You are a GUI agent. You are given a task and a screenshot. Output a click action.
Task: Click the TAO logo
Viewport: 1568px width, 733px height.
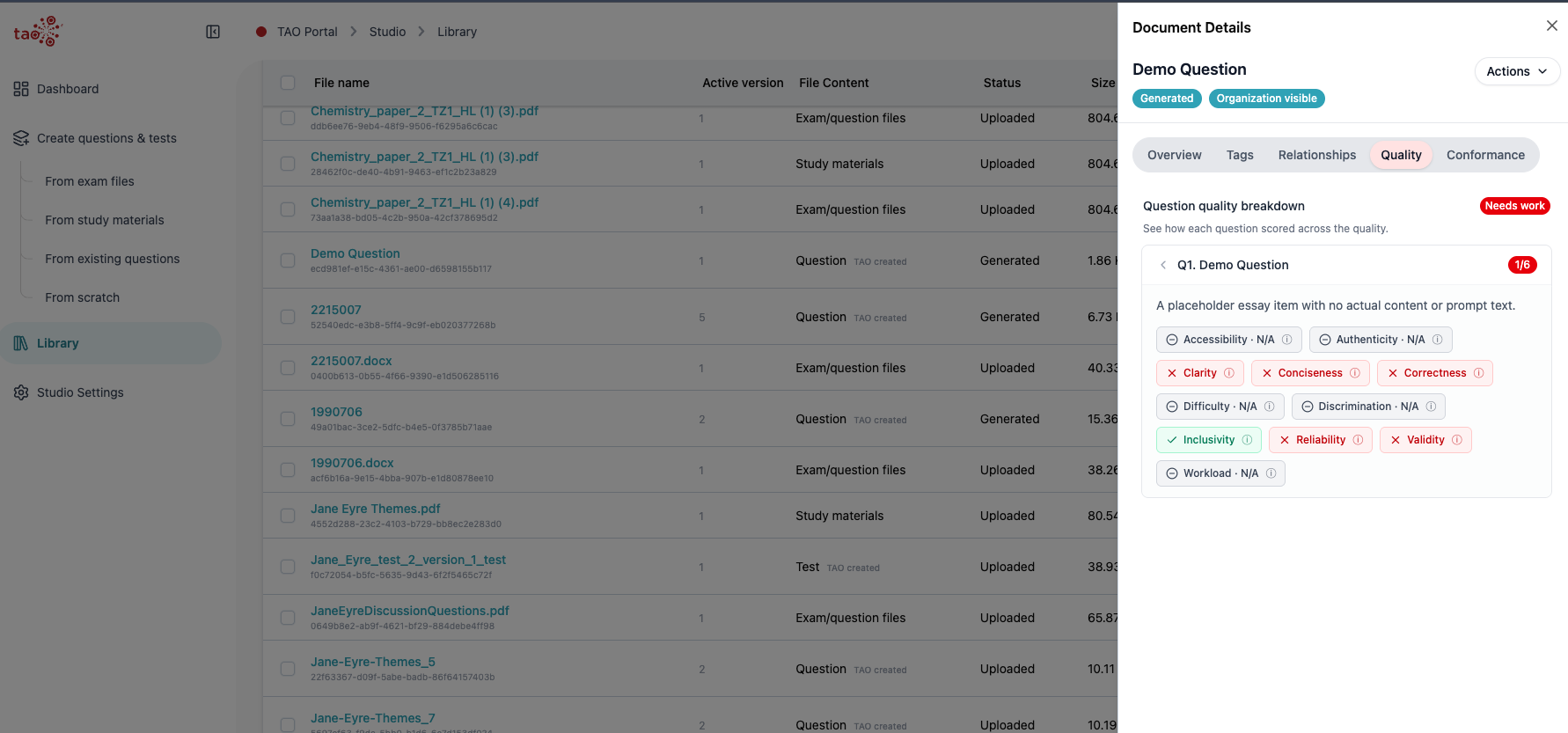(x=38, y=32)
